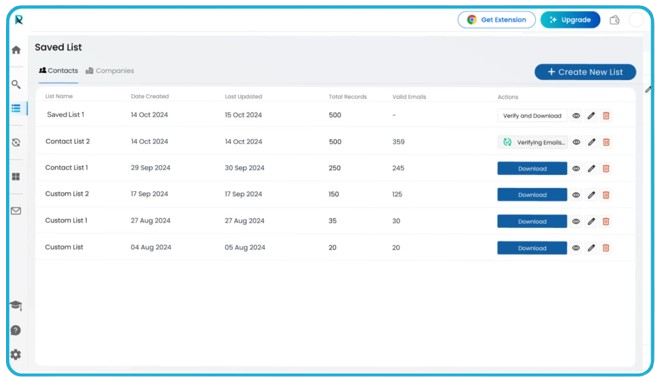Screen dimensions: 659x379
Task: Click the 359 valid emails value
Action: click(398, 142)
